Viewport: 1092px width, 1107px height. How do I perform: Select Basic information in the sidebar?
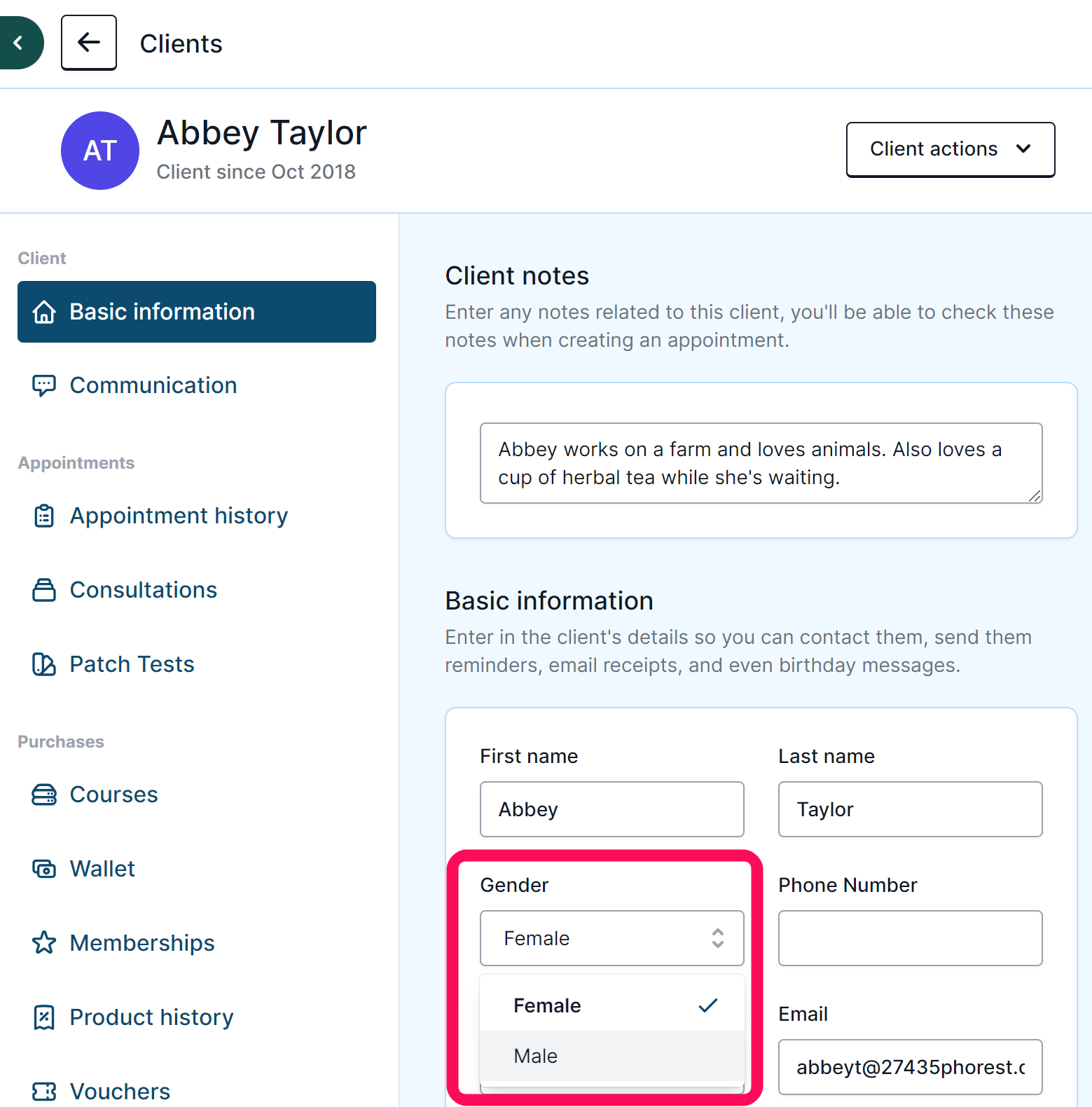pos(197,312)
